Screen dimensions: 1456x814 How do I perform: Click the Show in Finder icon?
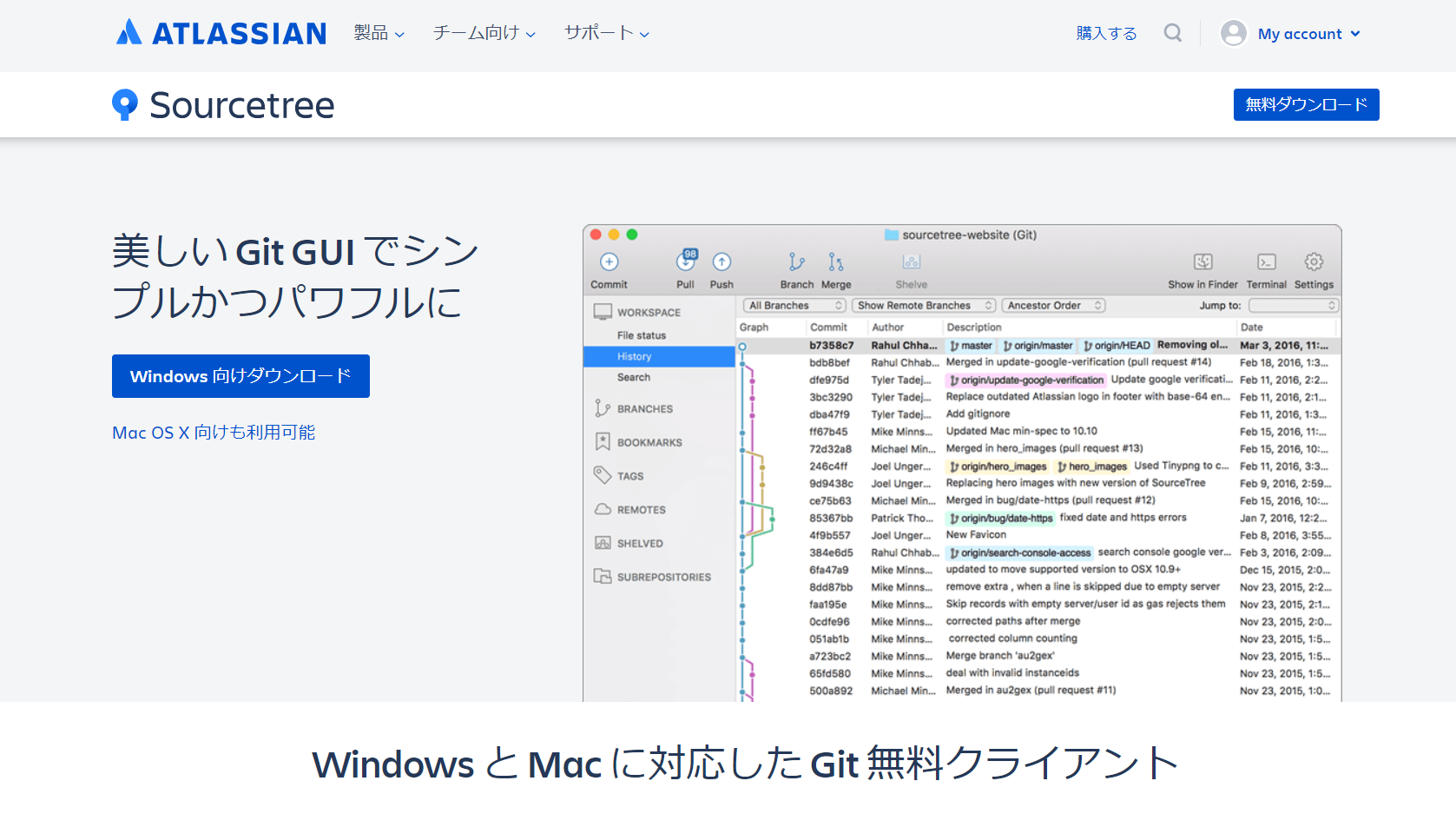[1202, 261]
